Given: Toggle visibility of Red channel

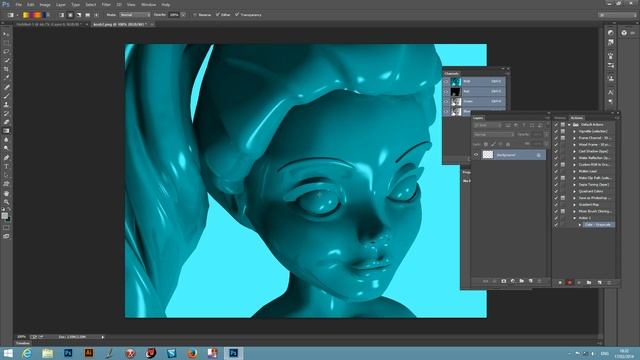Looking at the screenshot, I should coord(446,91).
